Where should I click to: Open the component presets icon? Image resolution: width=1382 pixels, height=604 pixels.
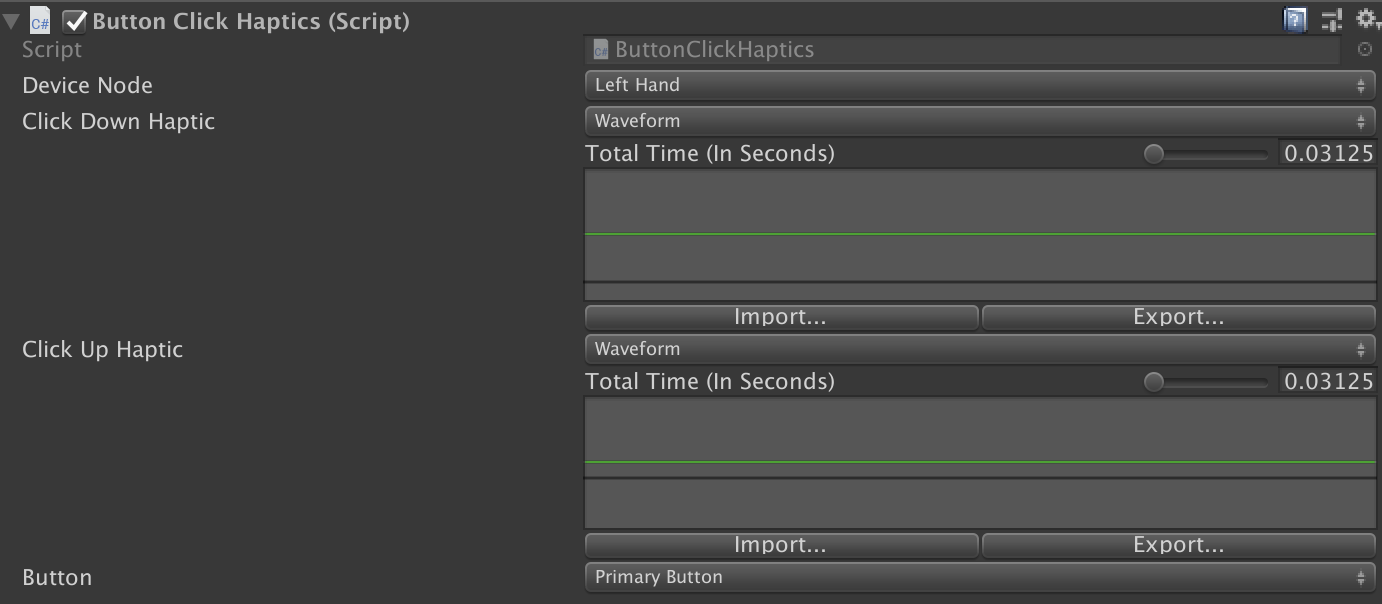click(1331, 19)
